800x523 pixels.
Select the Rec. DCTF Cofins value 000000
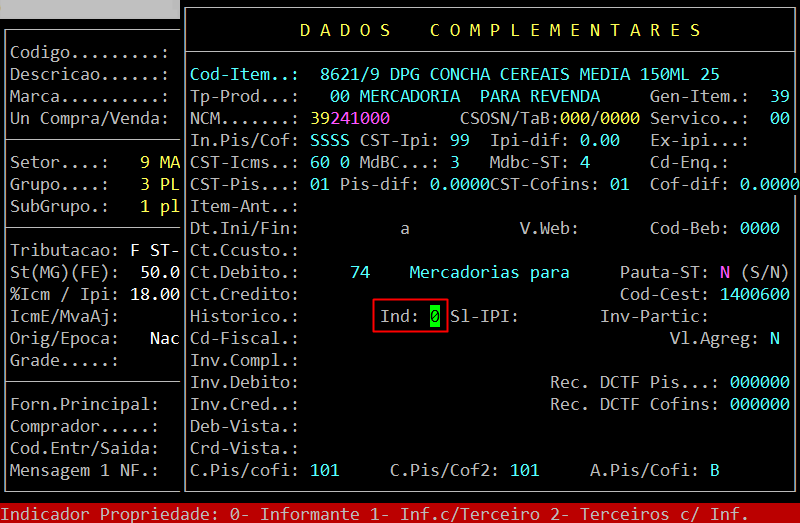759,405
